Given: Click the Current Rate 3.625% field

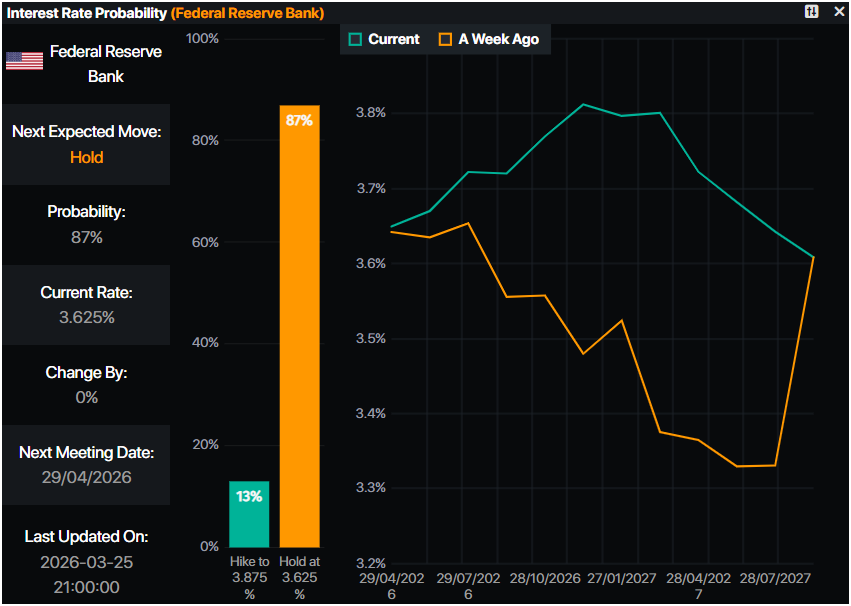Looking at the screenshot, I should click(86, 317).
